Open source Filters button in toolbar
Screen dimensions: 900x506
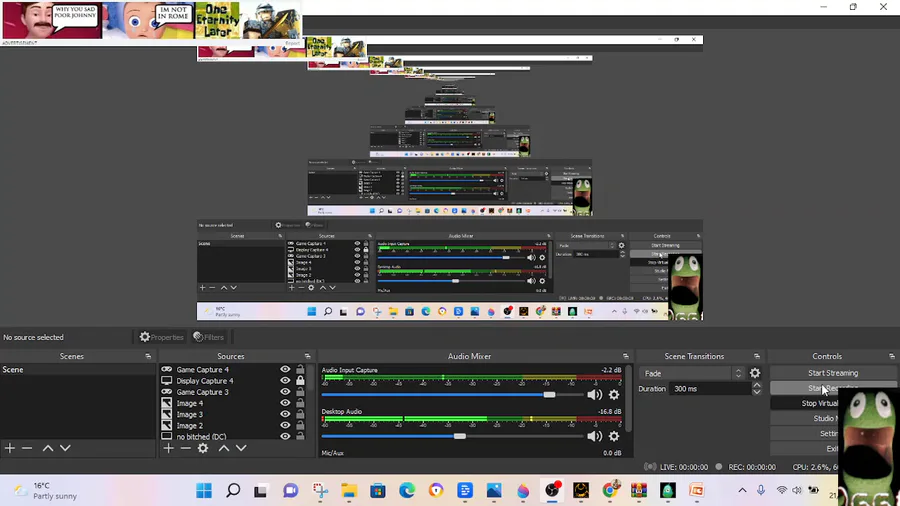click(x=208, y=337)
